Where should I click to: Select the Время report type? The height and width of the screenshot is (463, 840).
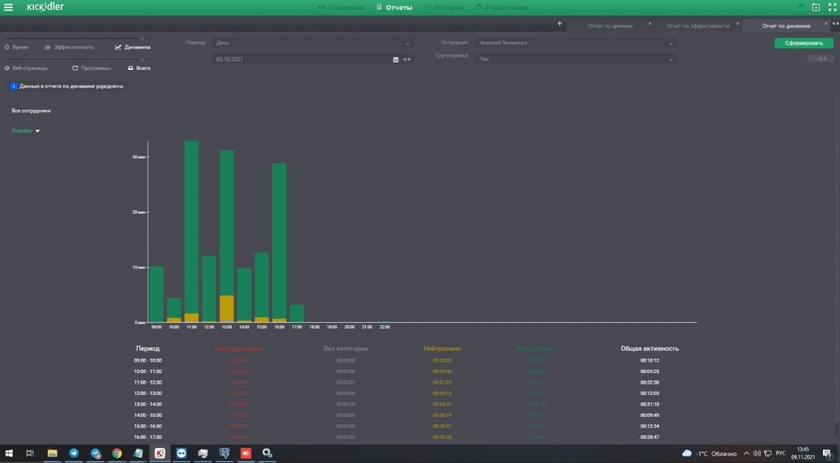coord(17,47)
